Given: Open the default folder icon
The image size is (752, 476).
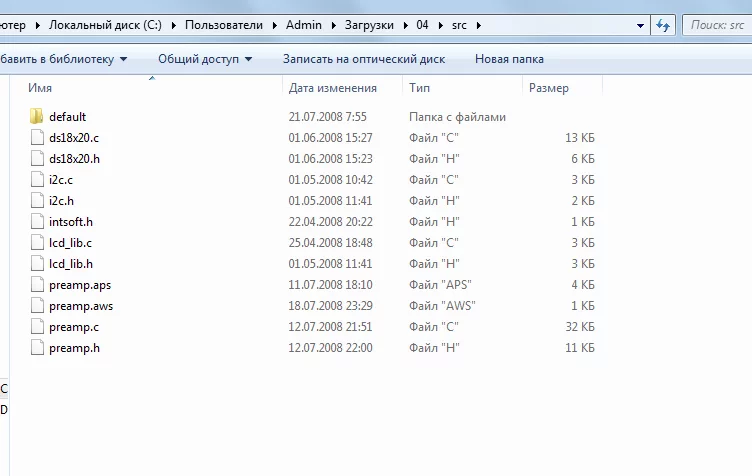Looking at the screenshot, I should pyautogui.click(x=36, y=116).
